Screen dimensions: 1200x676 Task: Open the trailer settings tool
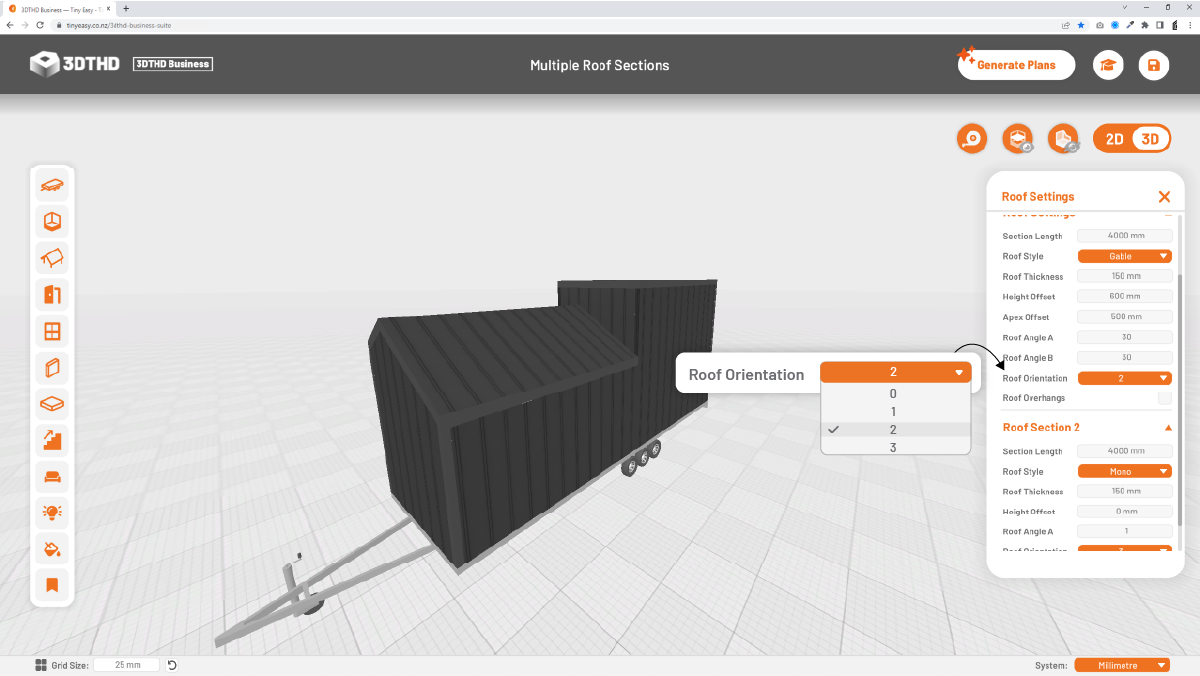(52, 185)
